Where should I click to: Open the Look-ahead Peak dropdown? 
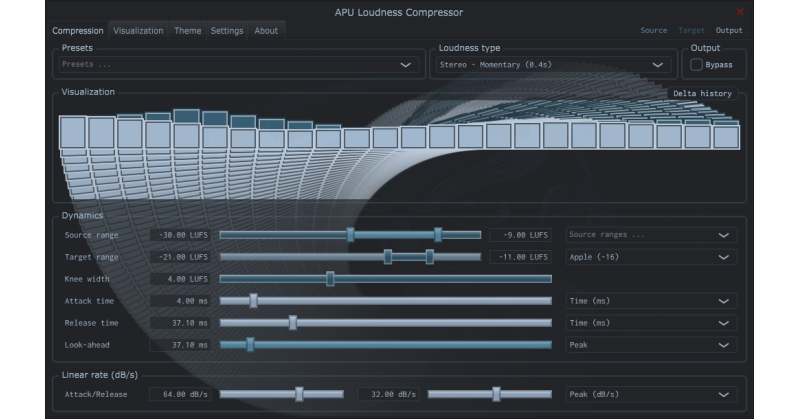click(651, 344)
